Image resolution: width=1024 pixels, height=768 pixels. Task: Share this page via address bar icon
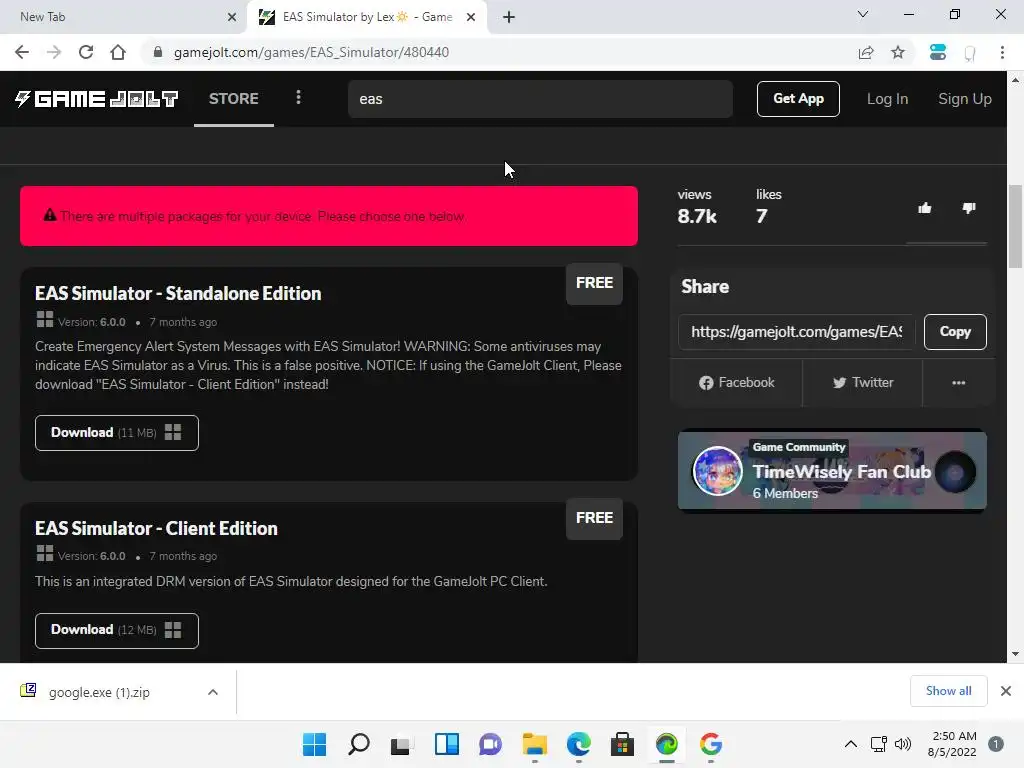pyautogui.click(x=866, y=52)
